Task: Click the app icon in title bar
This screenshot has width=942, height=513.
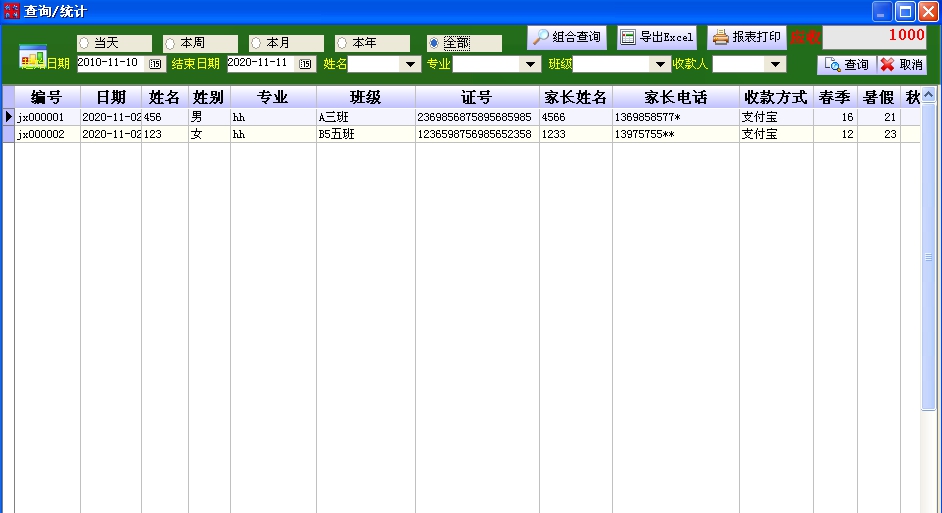Action: click(x=12, y=11)
